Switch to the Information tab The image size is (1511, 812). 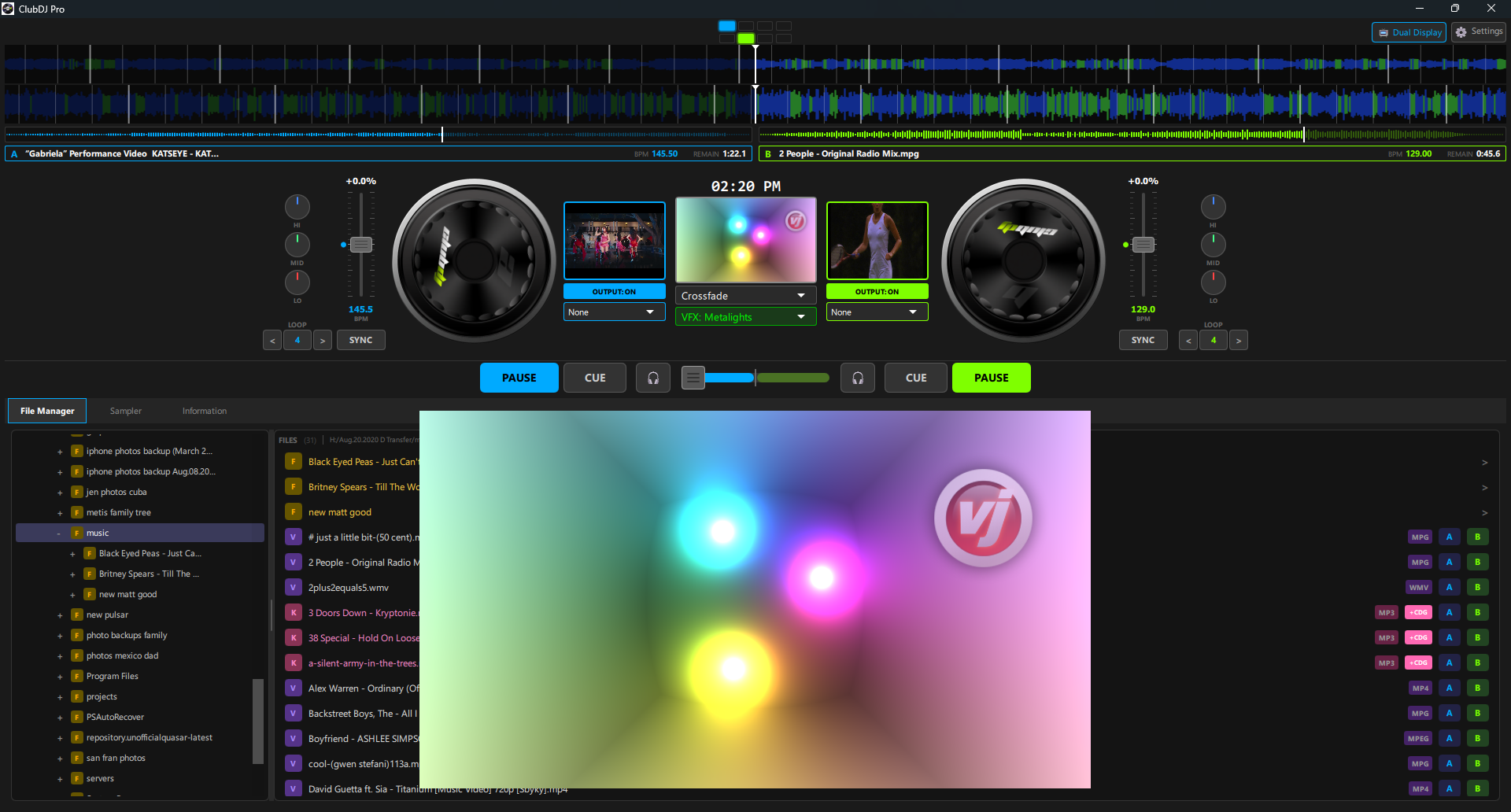204,410
